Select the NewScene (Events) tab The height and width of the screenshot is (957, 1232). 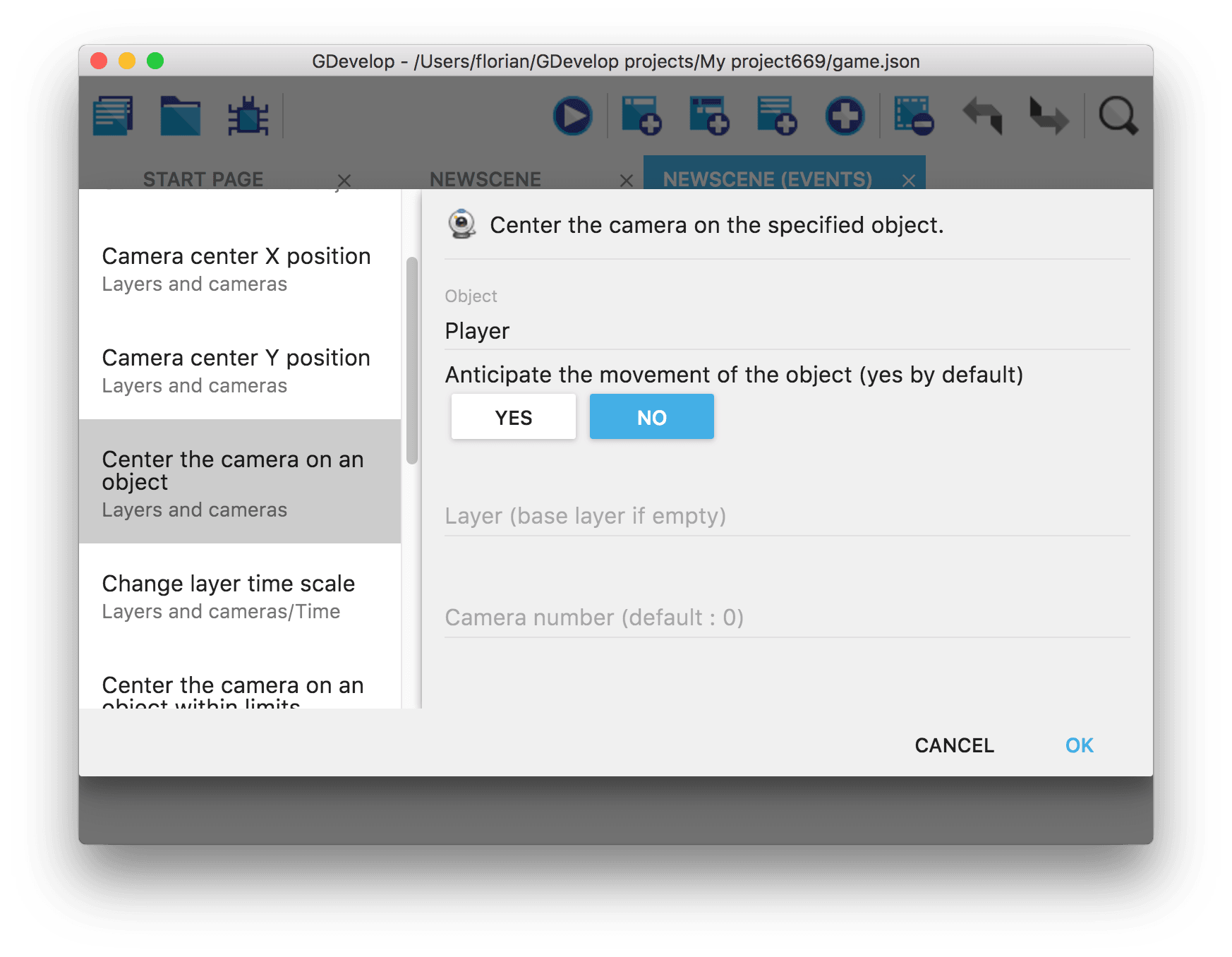click(x=768, y=179)
